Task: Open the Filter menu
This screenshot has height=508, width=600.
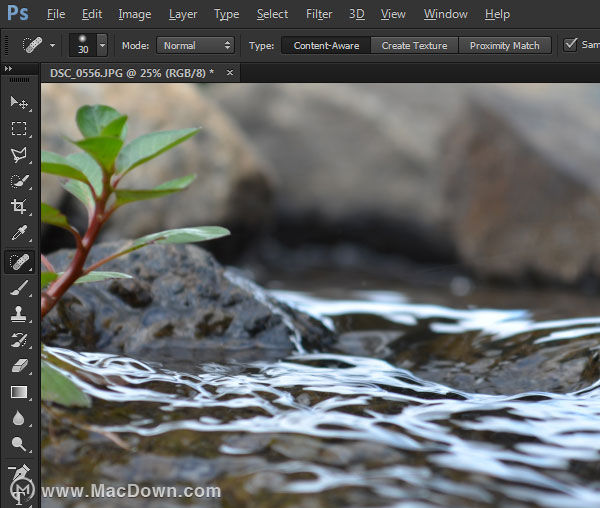Action: [x=319, y=14]
